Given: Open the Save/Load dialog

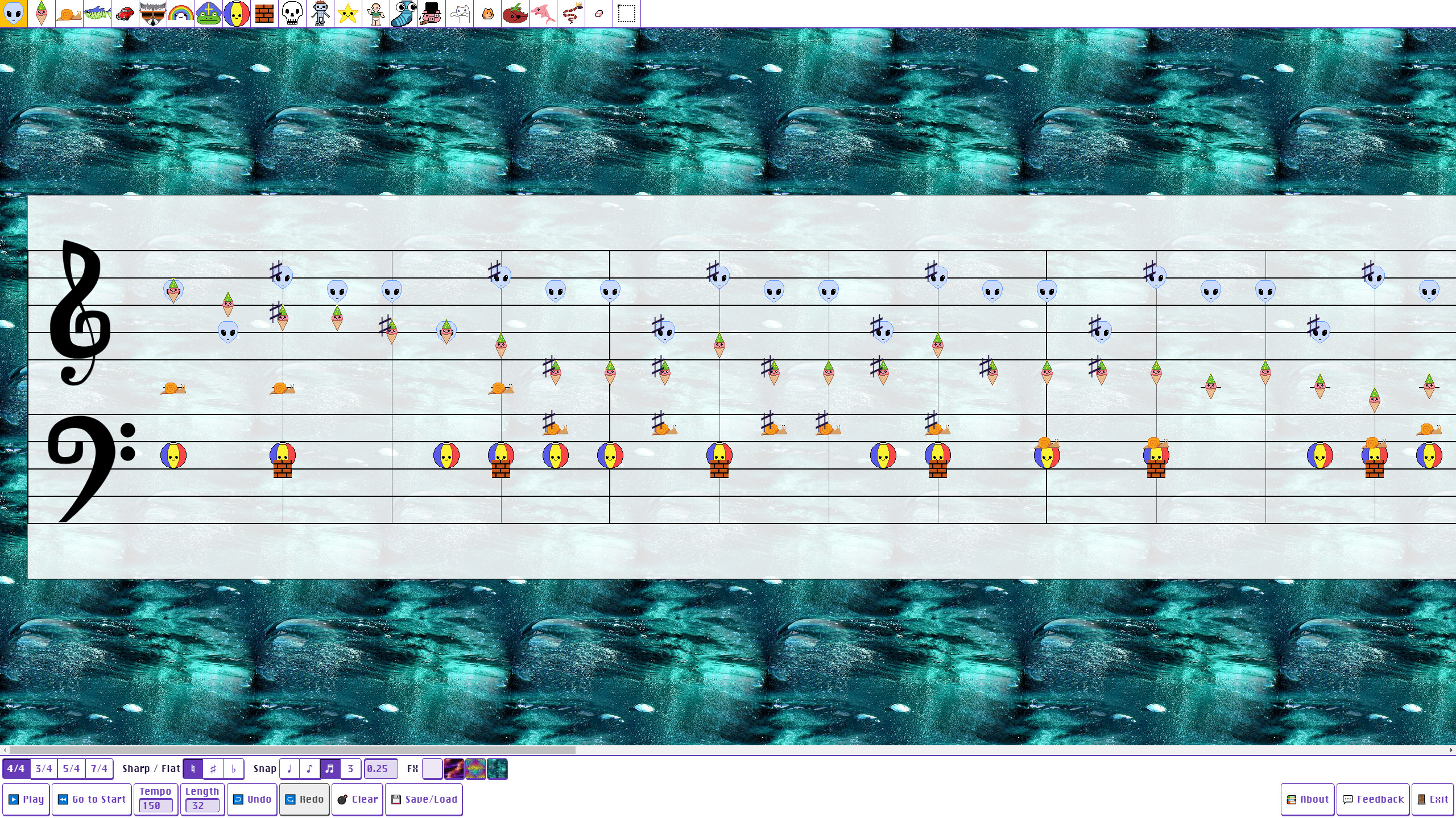Looking at the screenshot, I should pyautogui.click(x=424, y=799).
